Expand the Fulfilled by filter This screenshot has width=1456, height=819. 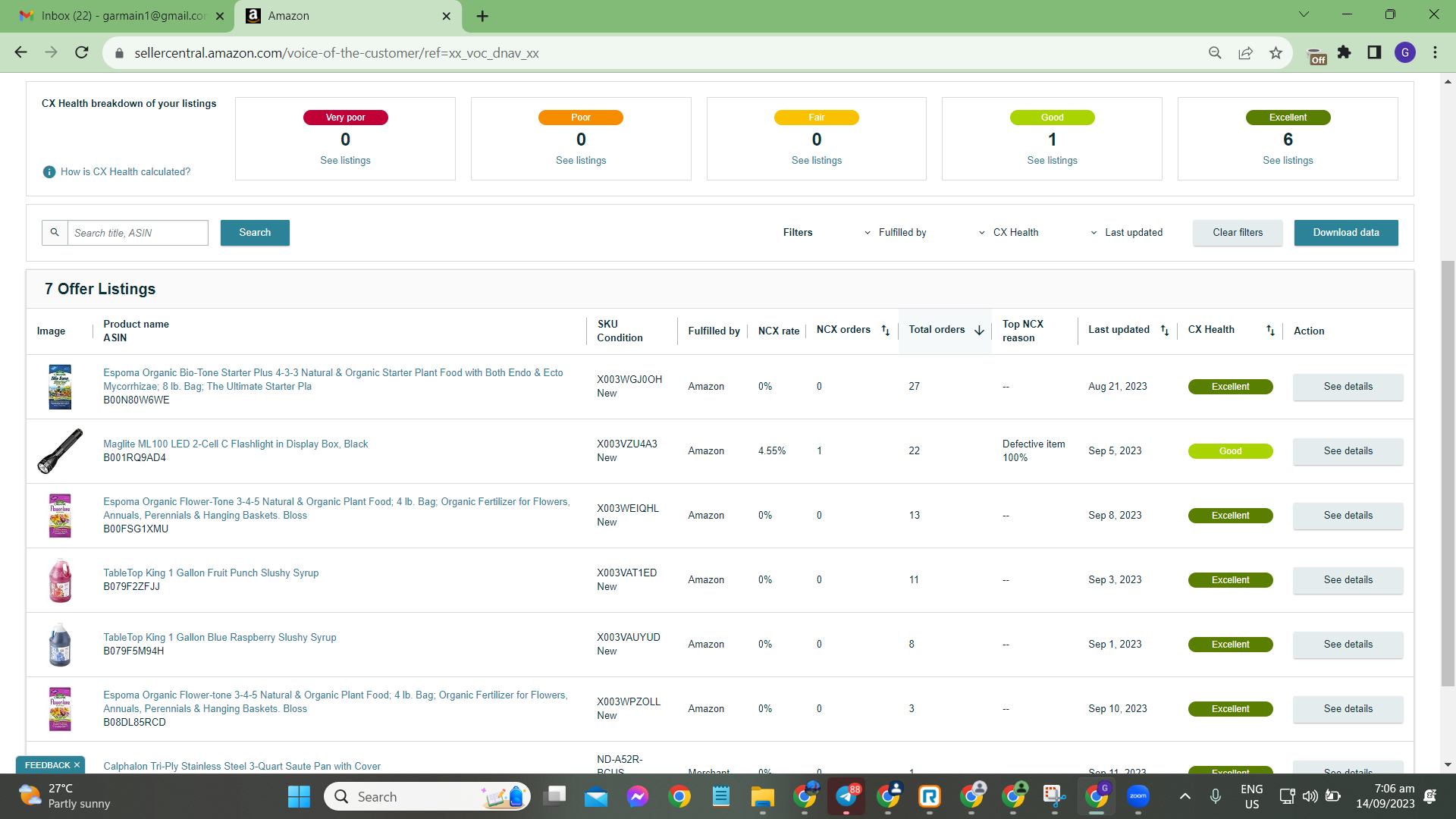[x=895, y=233]
